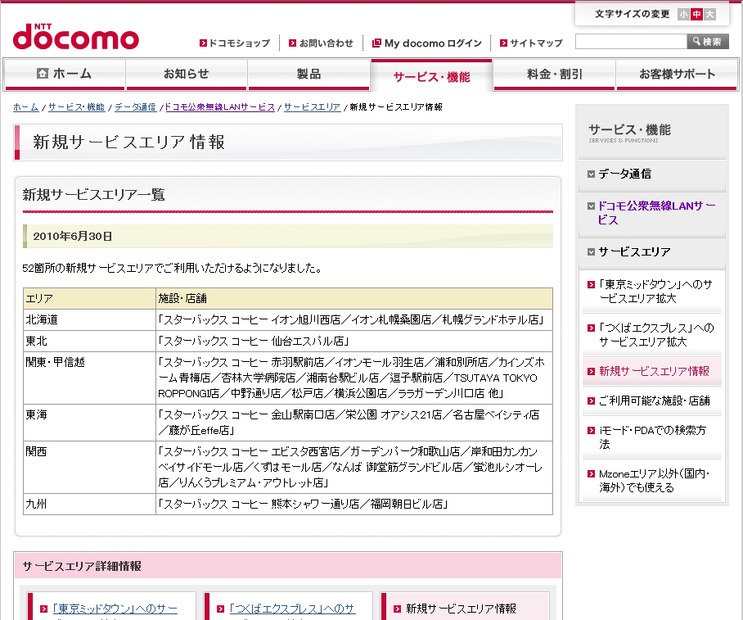Go to the ホーム tab
The image size is (743, 620).
tap(64, 74)
